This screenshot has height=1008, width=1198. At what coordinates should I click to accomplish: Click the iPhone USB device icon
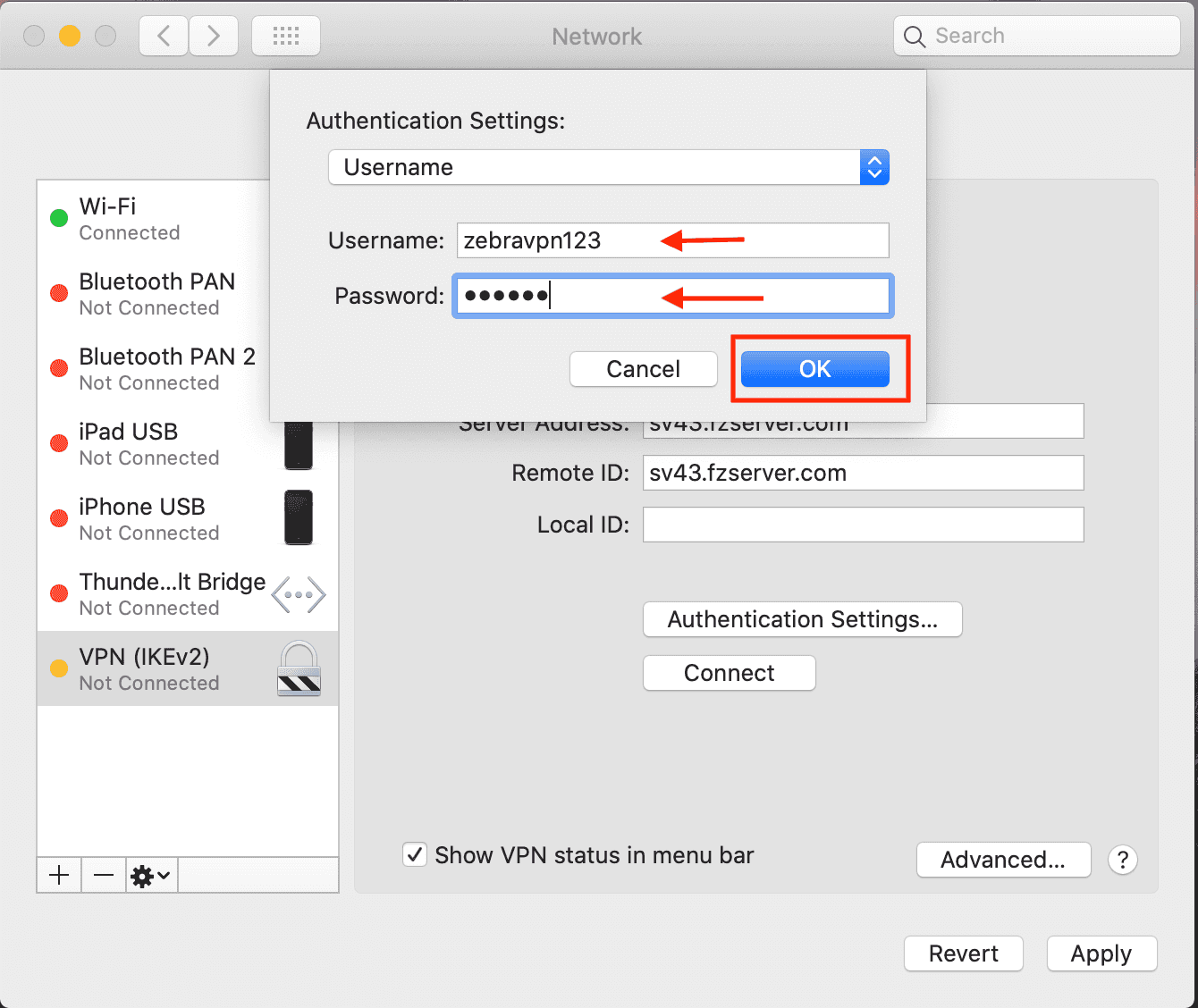[299, 517]
